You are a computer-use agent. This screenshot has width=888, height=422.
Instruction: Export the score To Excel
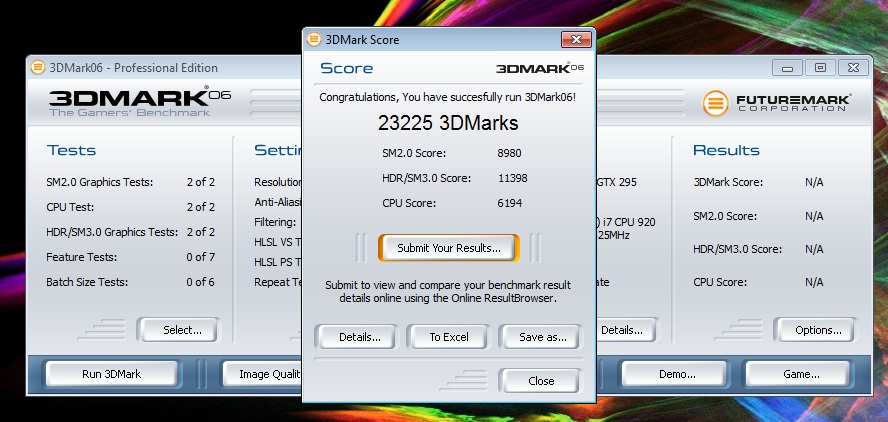pos(449,337)
